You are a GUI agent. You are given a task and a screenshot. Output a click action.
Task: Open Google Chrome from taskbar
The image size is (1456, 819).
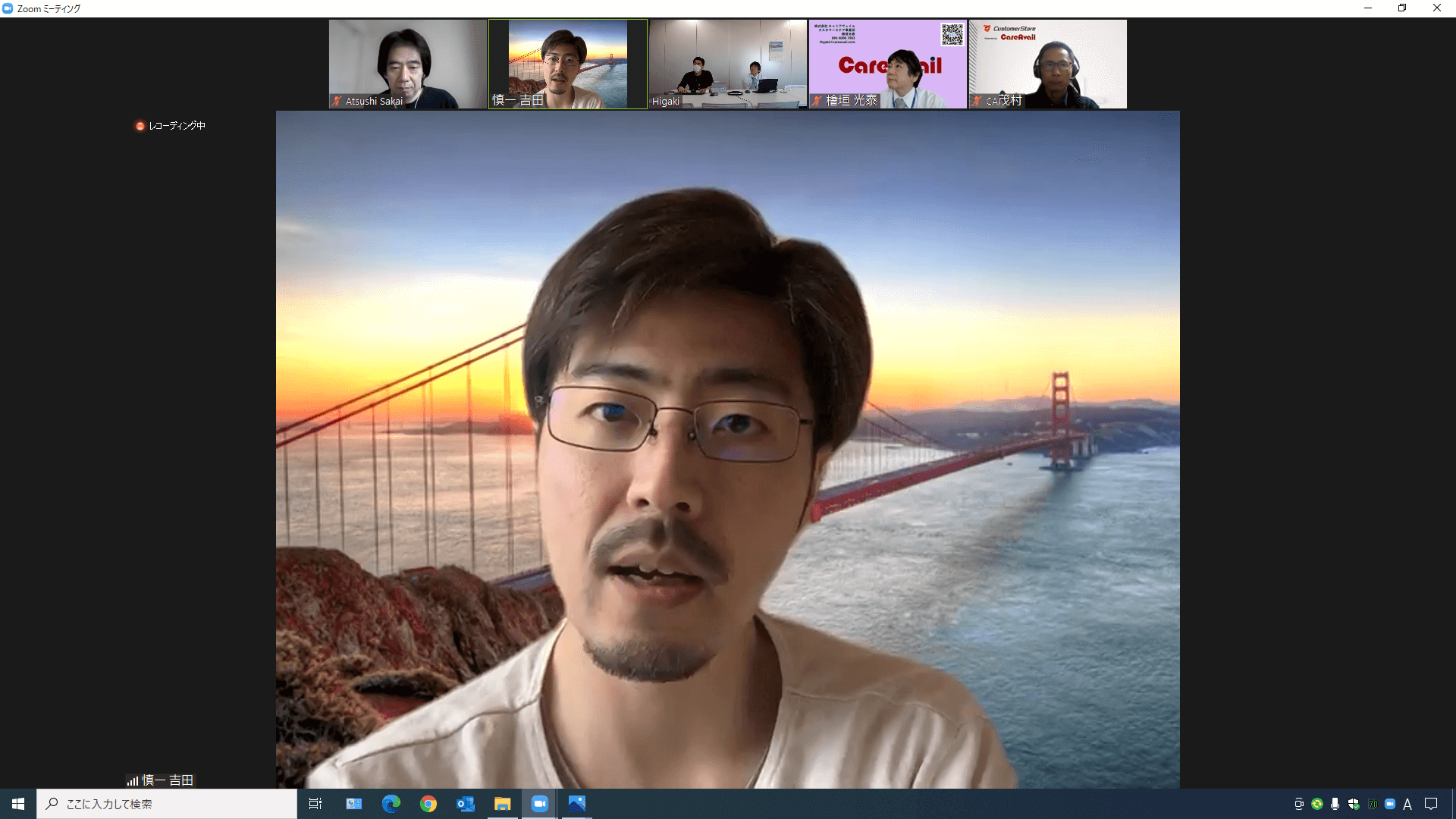pyautogui.click(x=428, y=804)
